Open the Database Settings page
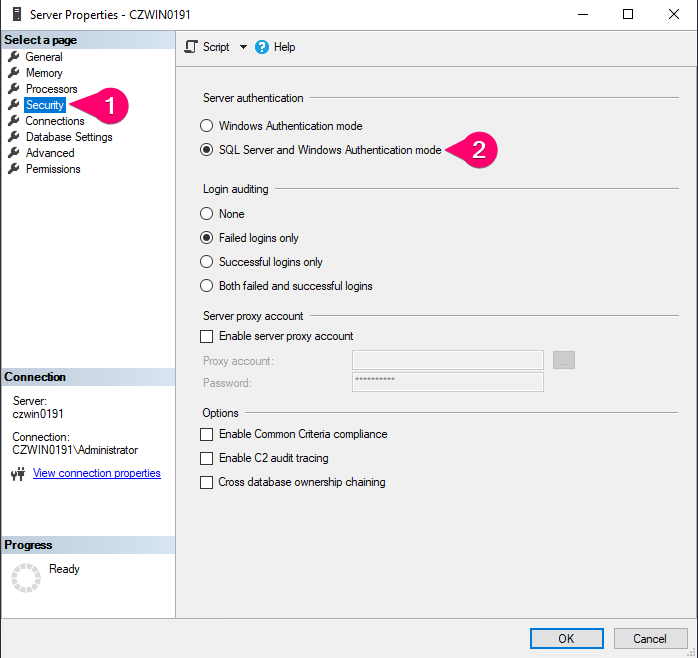698x658 pixels. 69,137
